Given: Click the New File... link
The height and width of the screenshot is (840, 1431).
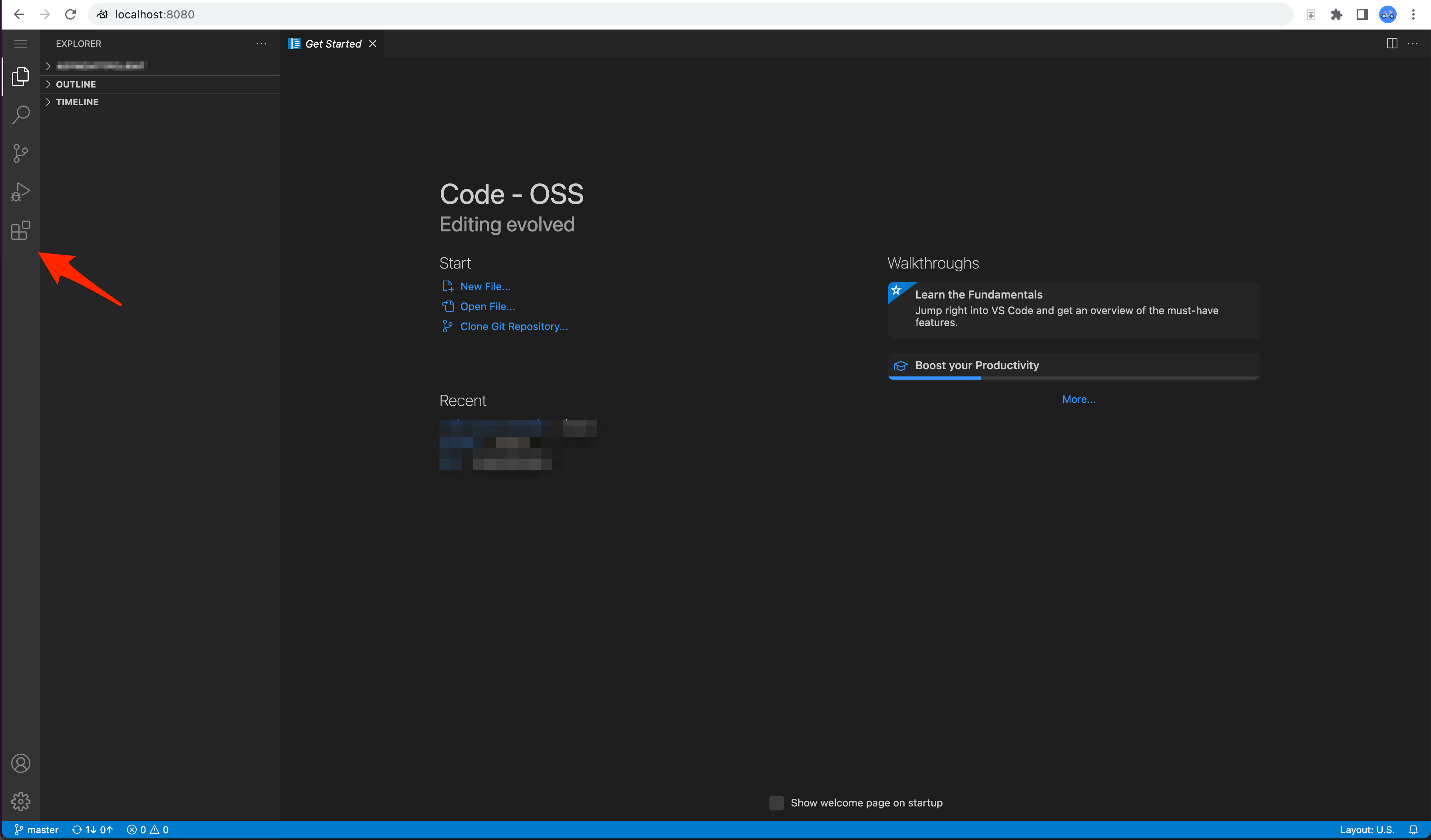Looking at the screenshot, I should tap(485, 287).
